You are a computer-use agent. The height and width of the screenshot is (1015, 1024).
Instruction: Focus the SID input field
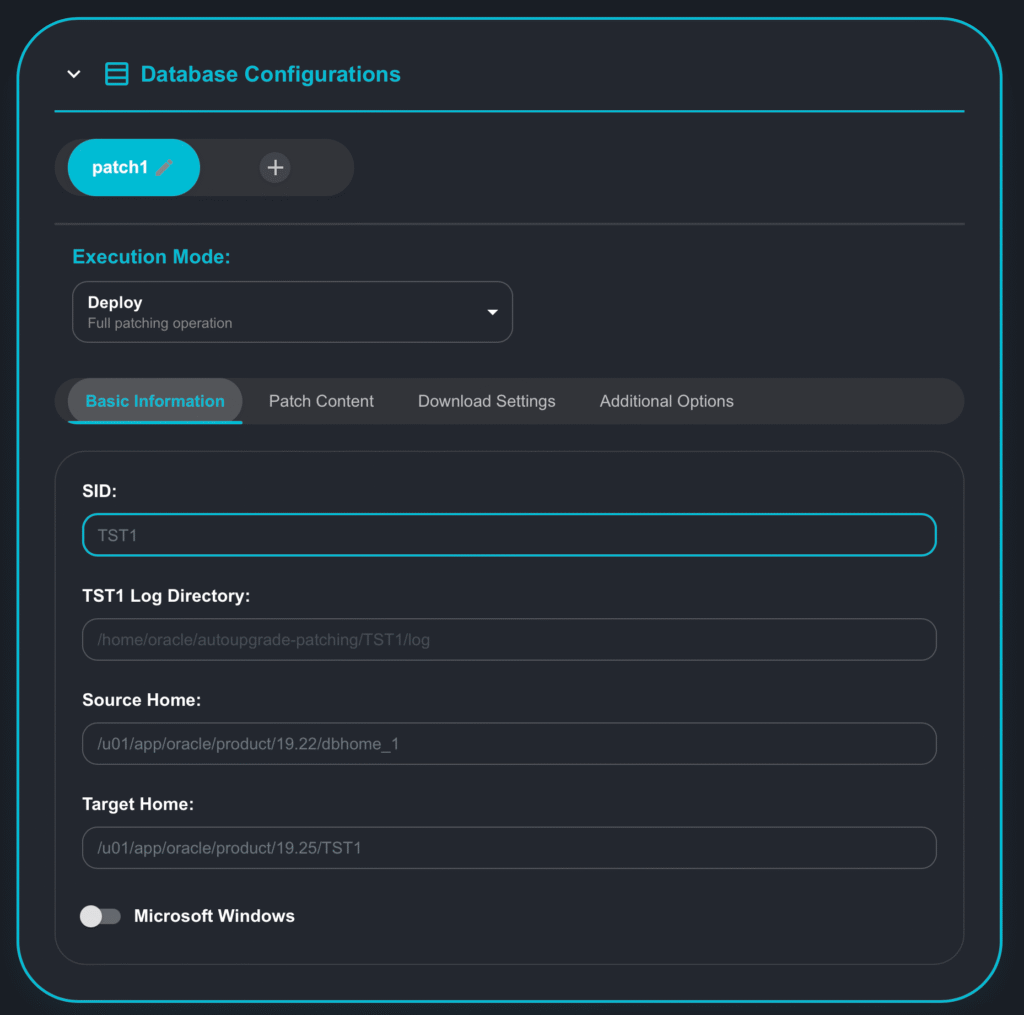coord(509,535)
